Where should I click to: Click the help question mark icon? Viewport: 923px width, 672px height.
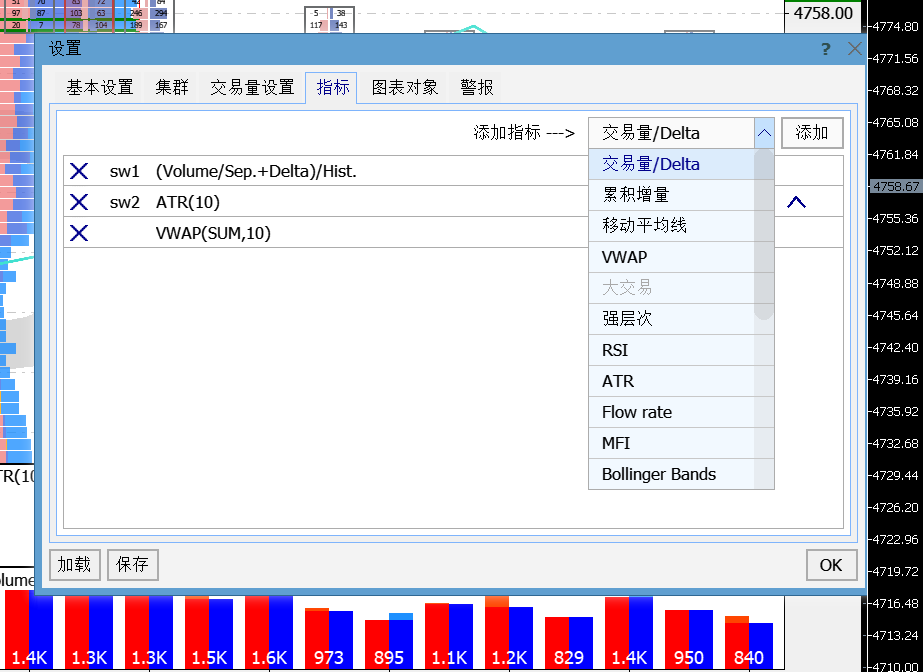tap(825, 49)
